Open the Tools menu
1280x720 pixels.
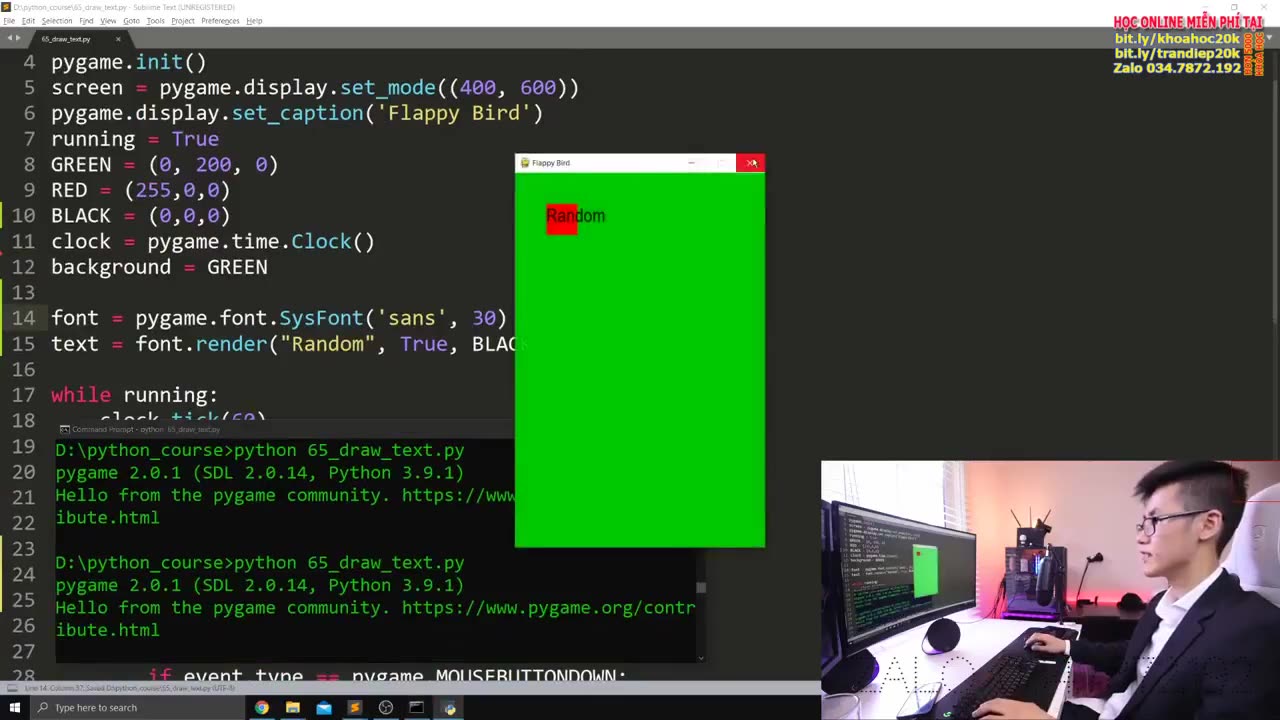(x=155, y=20)
